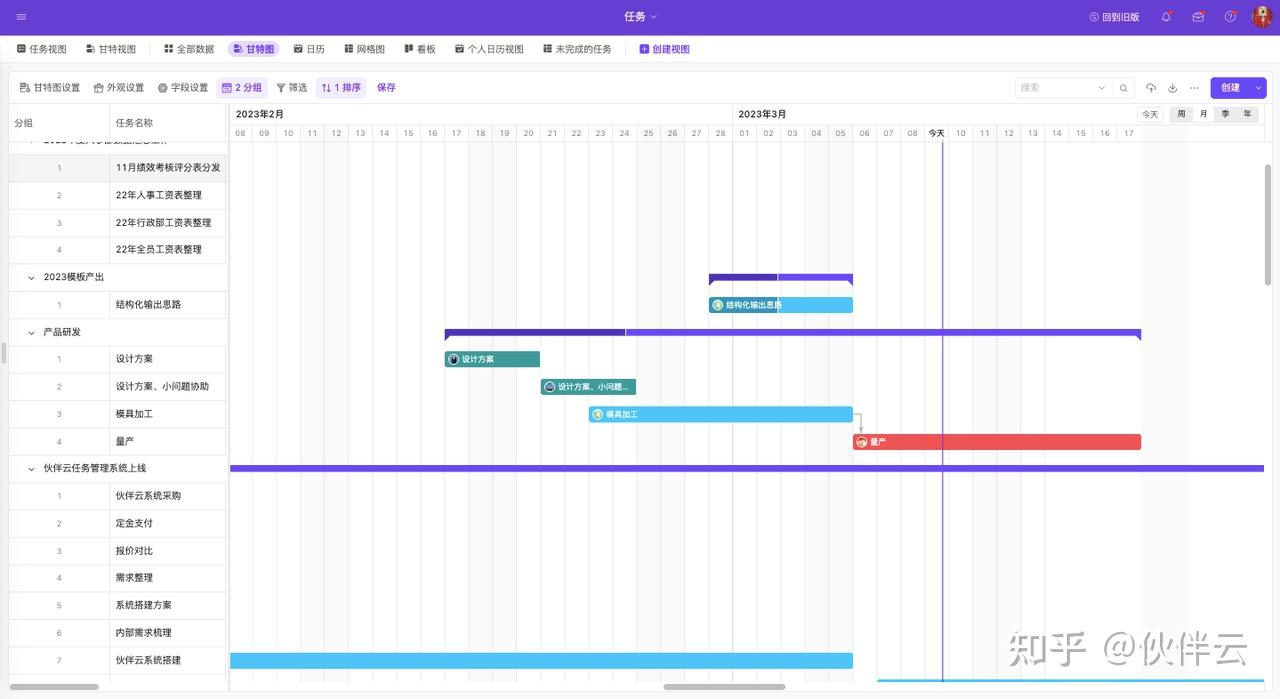The image size is (1280, 699).
Task: Click the red 量产 Gantt bar
Action: coord(997,442)
